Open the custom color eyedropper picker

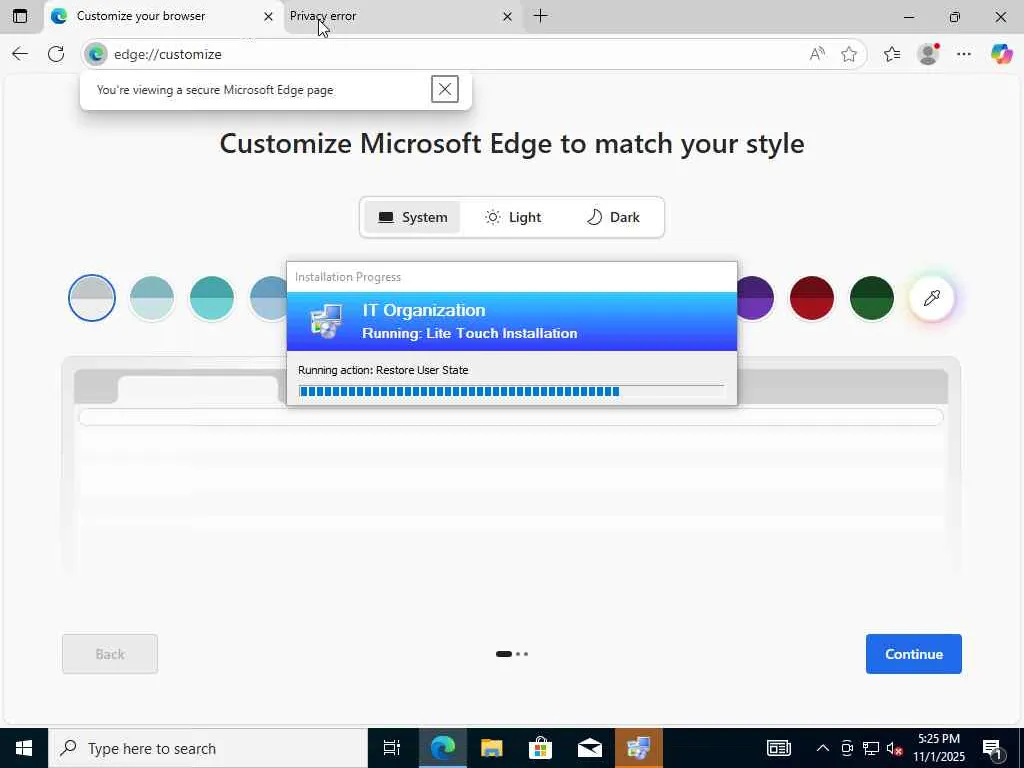(x=932, y=298)
